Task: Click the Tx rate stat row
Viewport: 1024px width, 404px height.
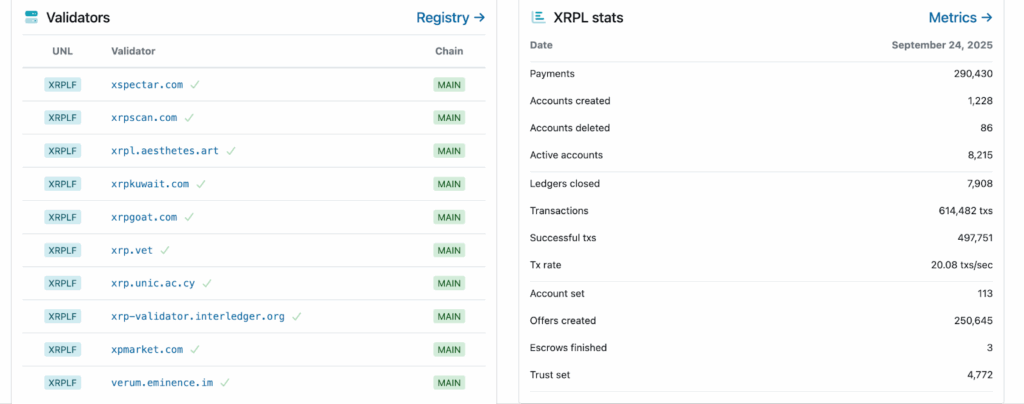Action: click(x=760, y=265)
